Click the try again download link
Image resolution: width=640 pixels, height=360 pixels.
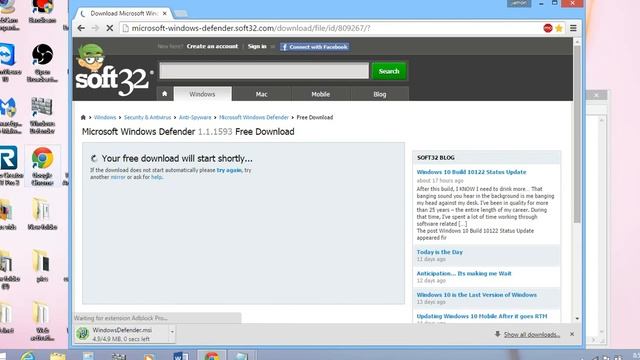[229, 170]
